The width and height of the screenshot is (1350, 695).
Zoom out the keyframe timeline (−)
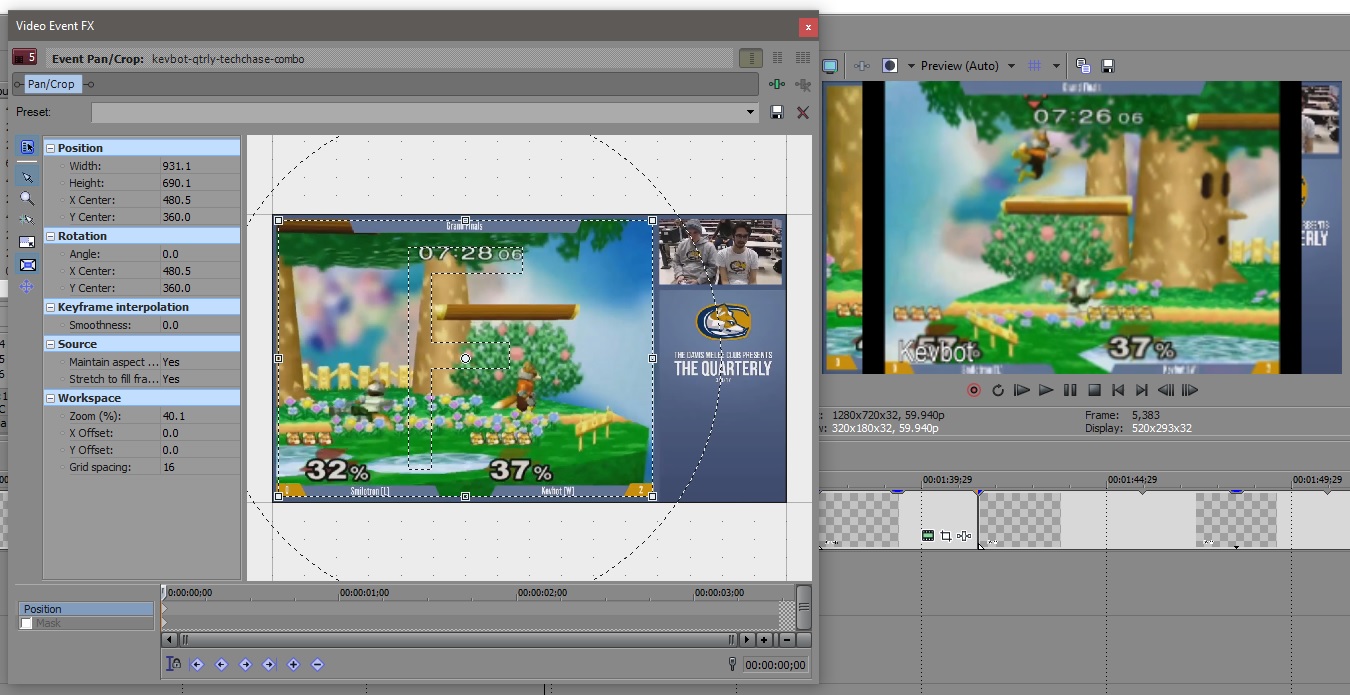(786, 639)
